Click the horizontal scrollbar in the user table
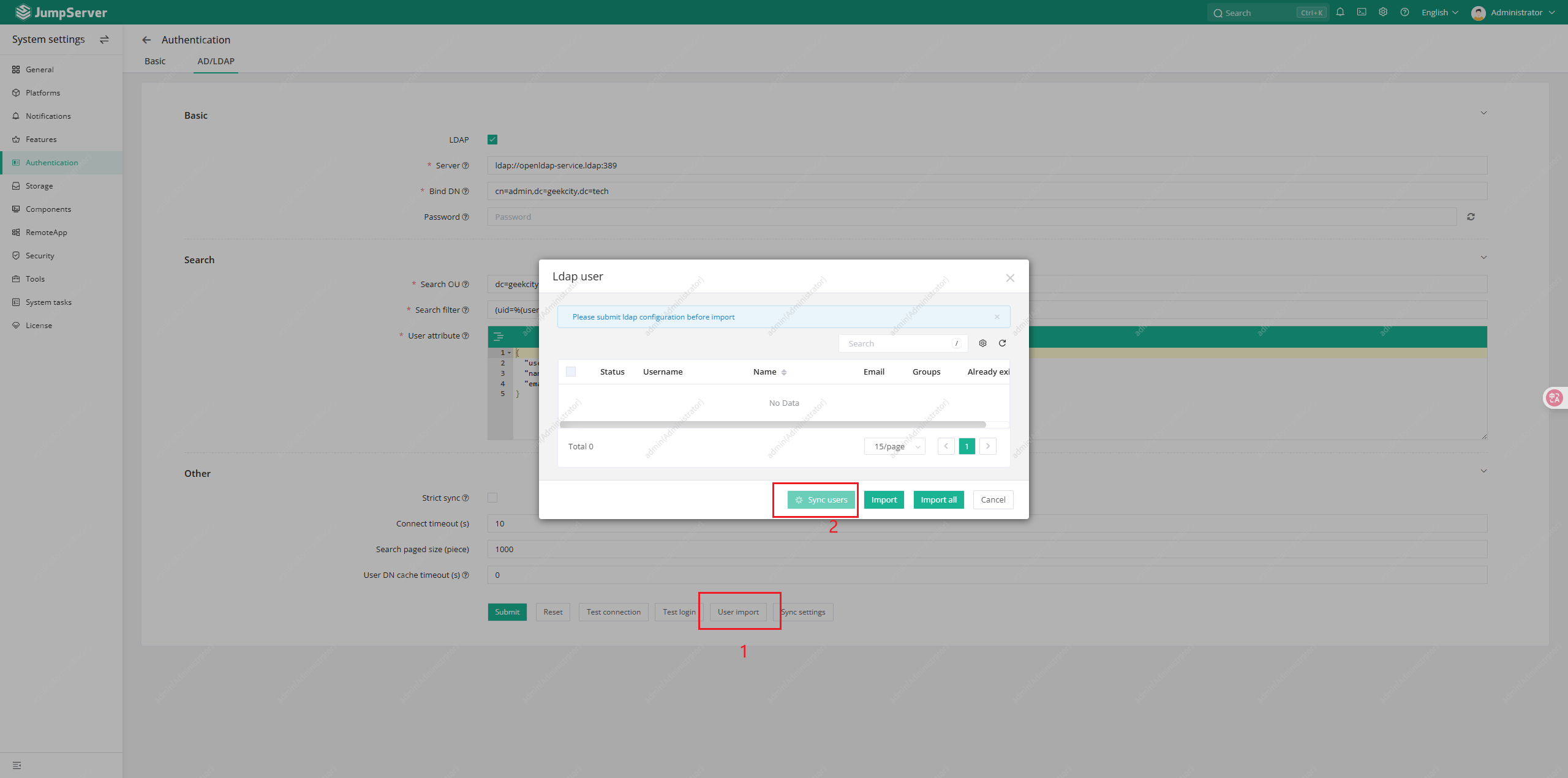 pyautogui.click(x=772, y=424)
